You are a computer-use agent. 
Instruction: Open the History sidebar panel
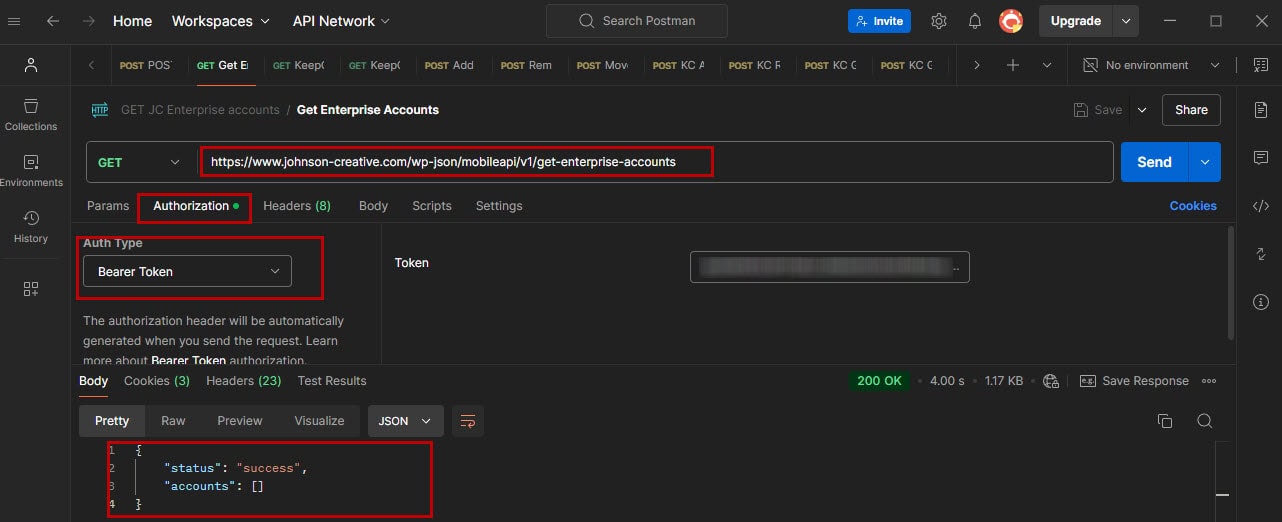[x=31, y=226]
